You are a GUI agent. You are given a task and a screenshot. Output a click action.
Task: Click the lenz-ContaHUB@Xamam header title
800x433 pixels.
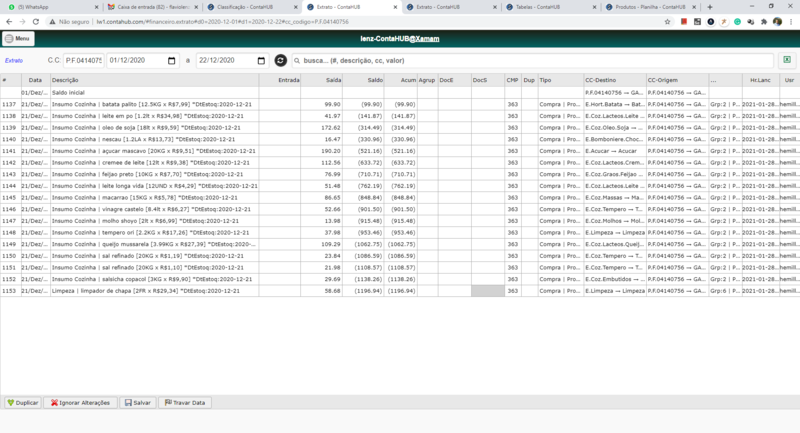pyautogui.click(x=399, y=39)
